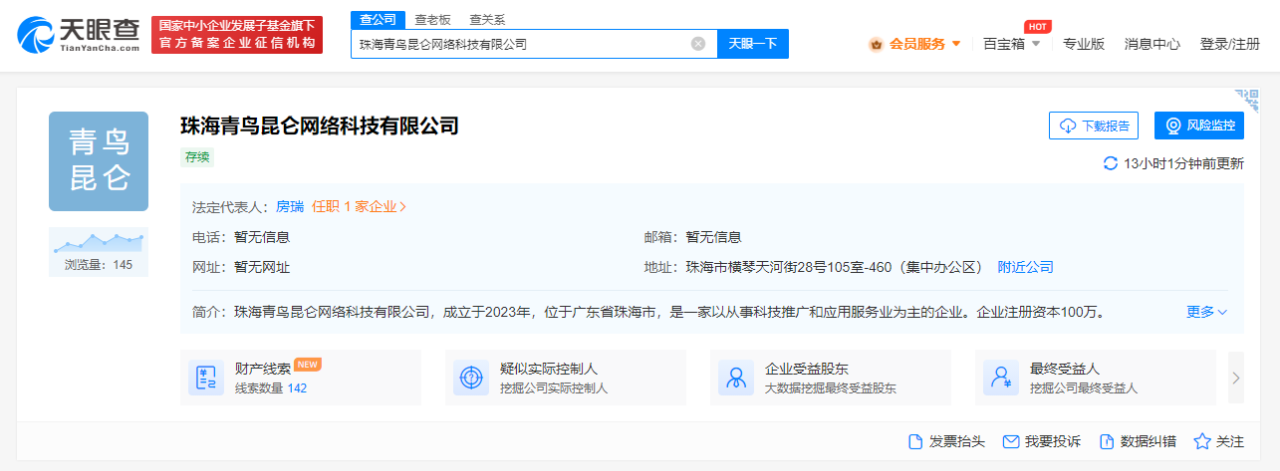Switch to the 查公司 tab
This screenshot has height=471, width=1280.
[378, 19]
